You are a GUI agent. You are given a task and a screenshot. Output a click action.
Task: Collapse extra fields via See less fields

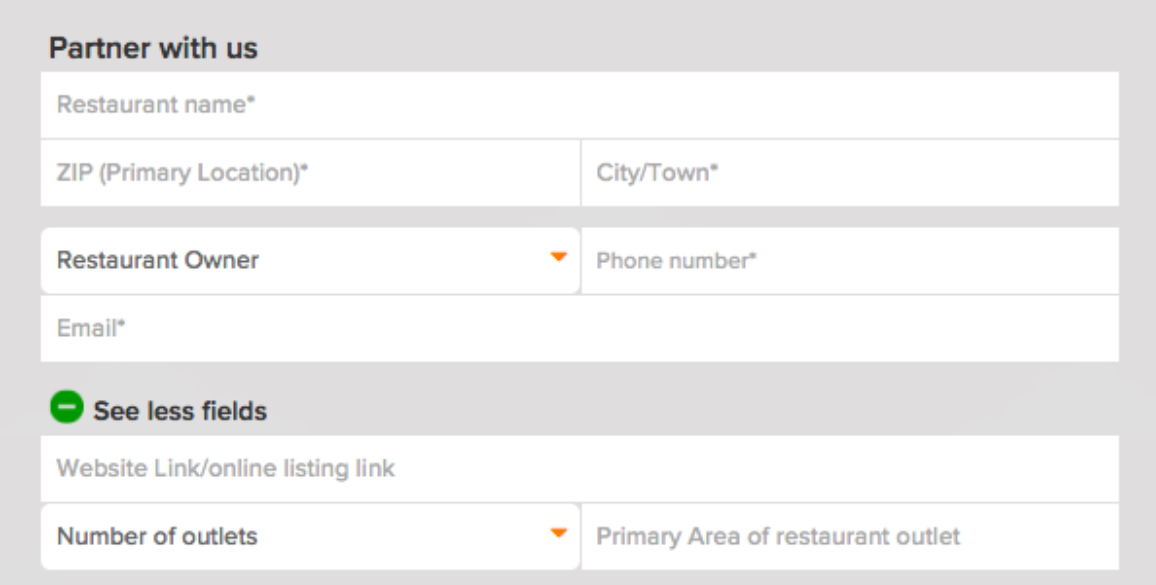[x=159, y=408]
